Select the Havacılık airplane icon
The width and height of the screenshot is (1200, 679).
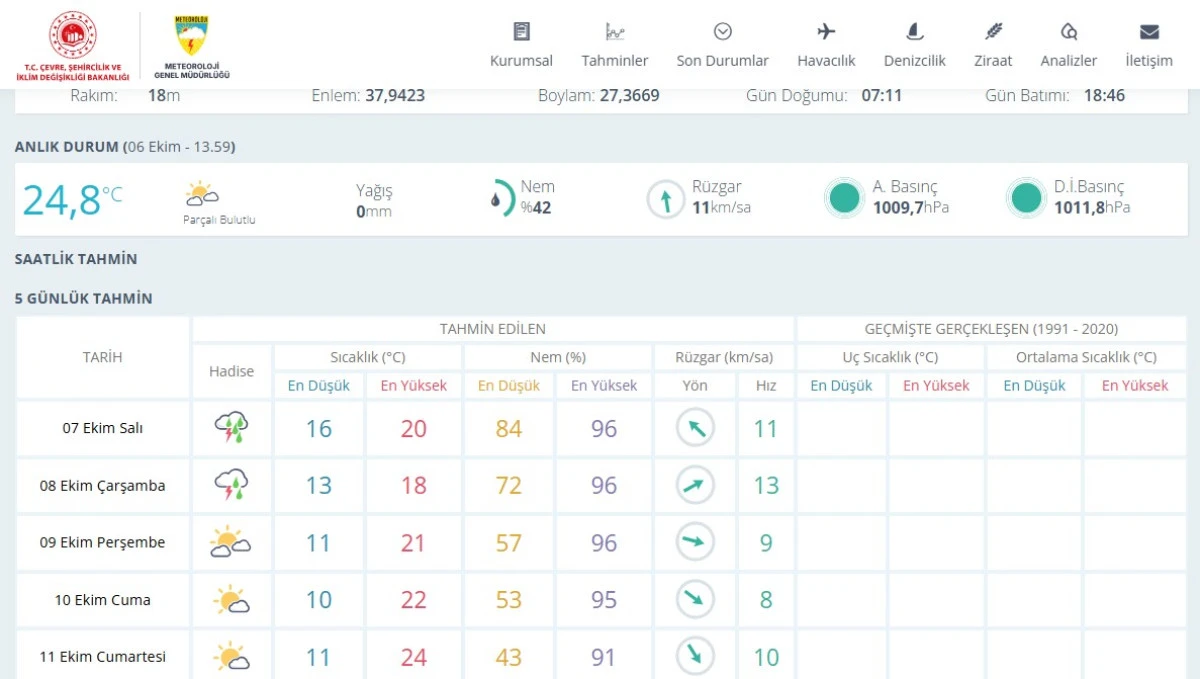(x=826, y=31)
